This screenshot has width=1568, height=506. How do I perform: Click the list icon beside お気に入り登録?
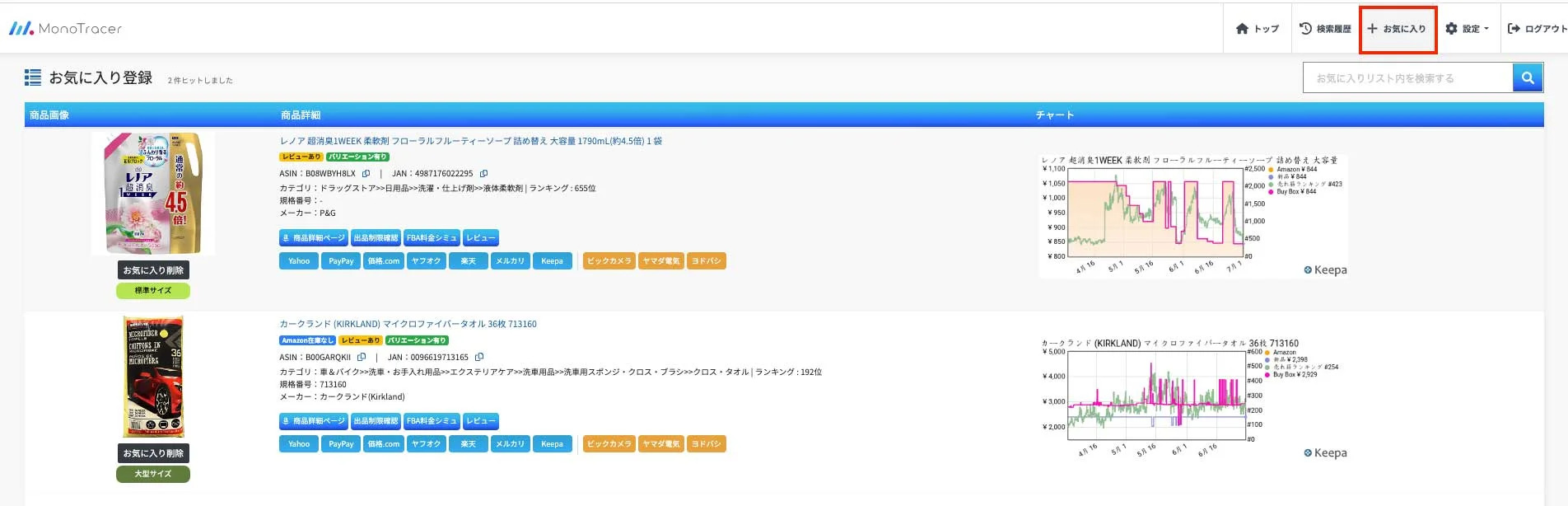click(33, 77)
